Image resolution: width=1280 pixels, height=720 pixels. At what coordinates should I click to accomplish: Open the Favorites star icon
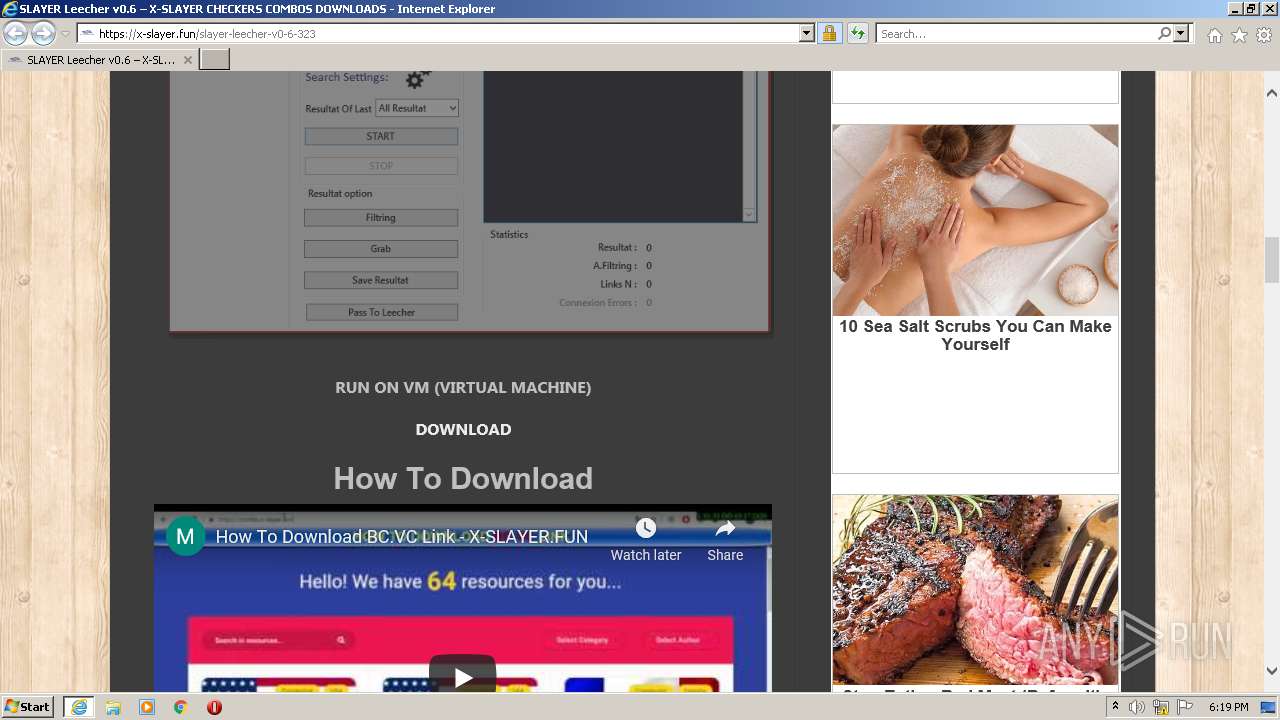point(1239,35)
